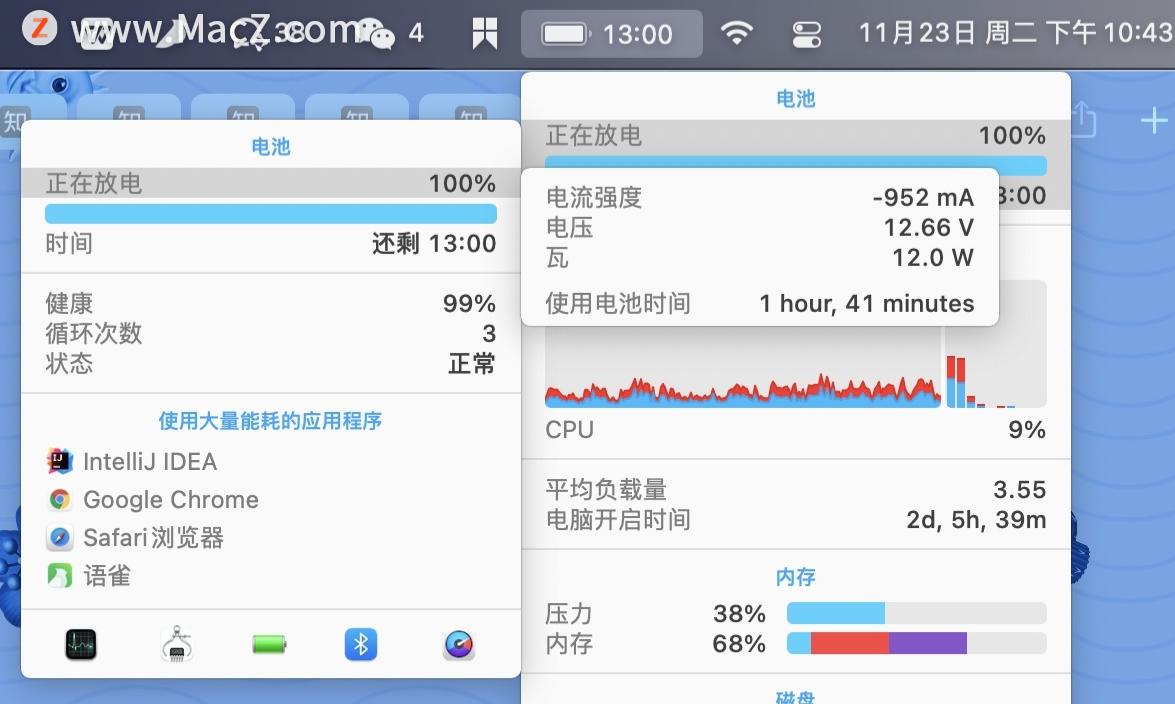
Task: Click the share upload button
Action: 1083,120
